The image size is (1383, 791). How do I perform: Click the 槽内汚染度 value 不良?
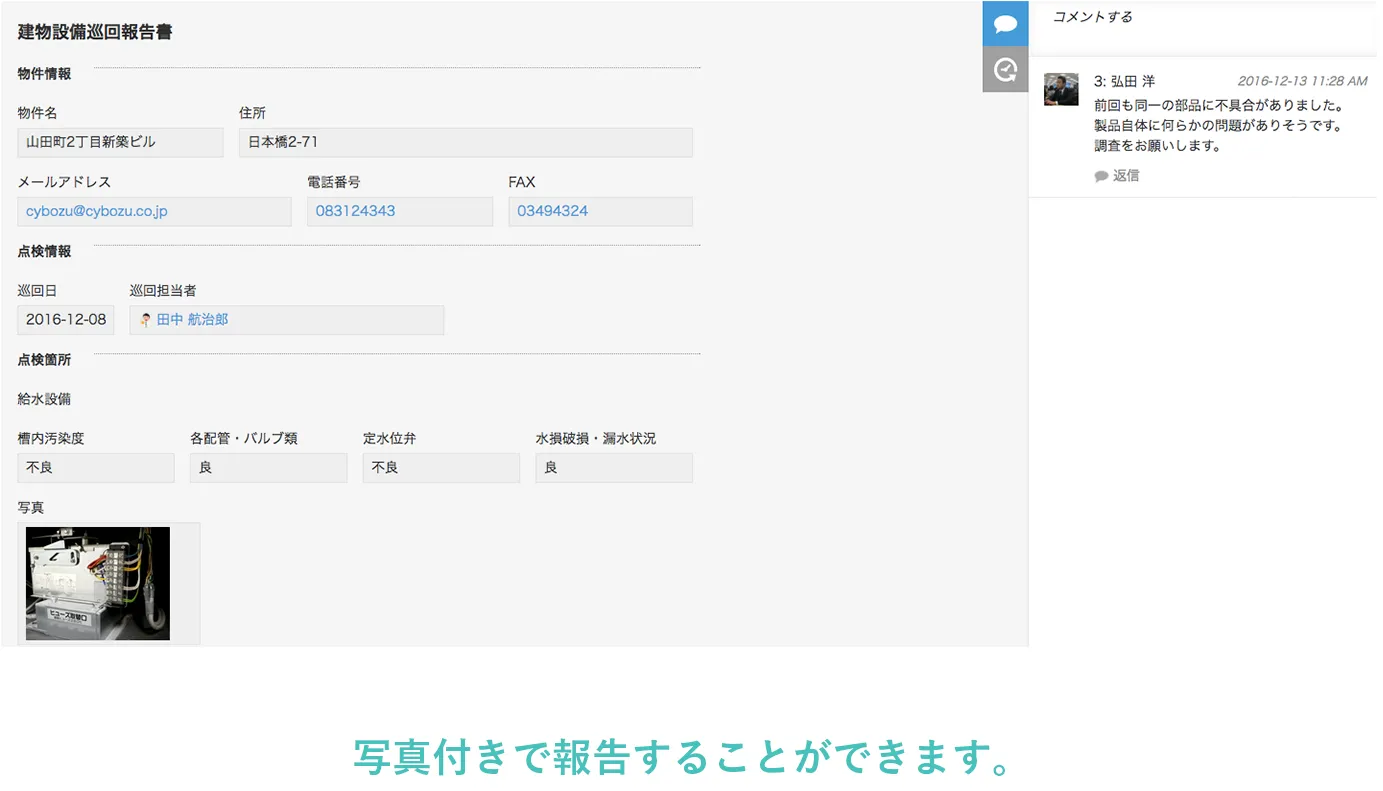click(96, 467)
